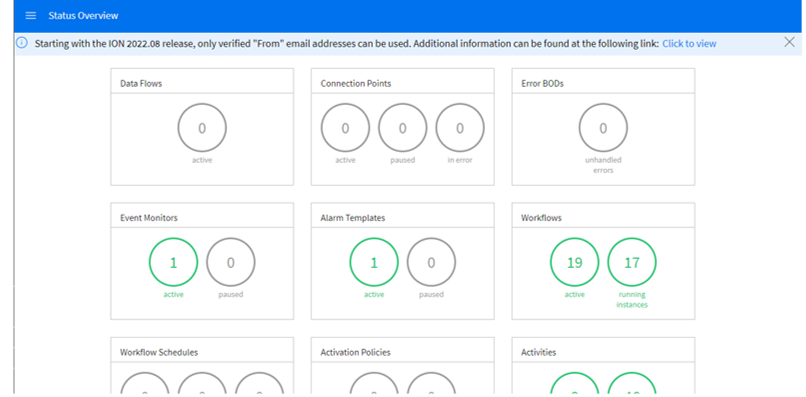Screen dimensions: 806x397
Task: Click the notification text about verified From addresses
Action: [x=346, y=44]
